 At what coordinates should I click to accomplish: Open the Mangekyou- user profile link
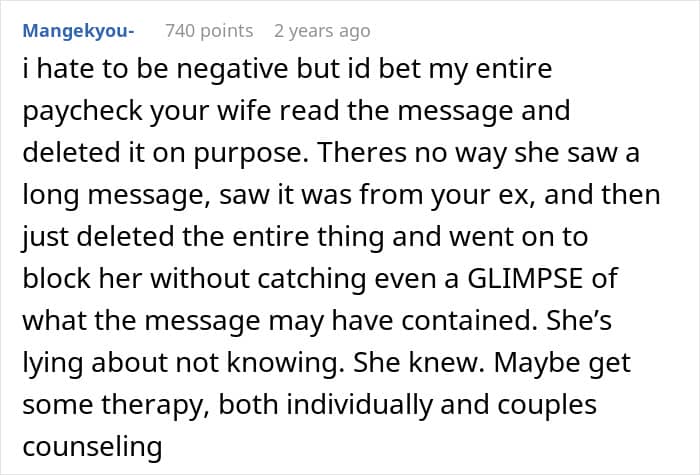coord(79,31)
